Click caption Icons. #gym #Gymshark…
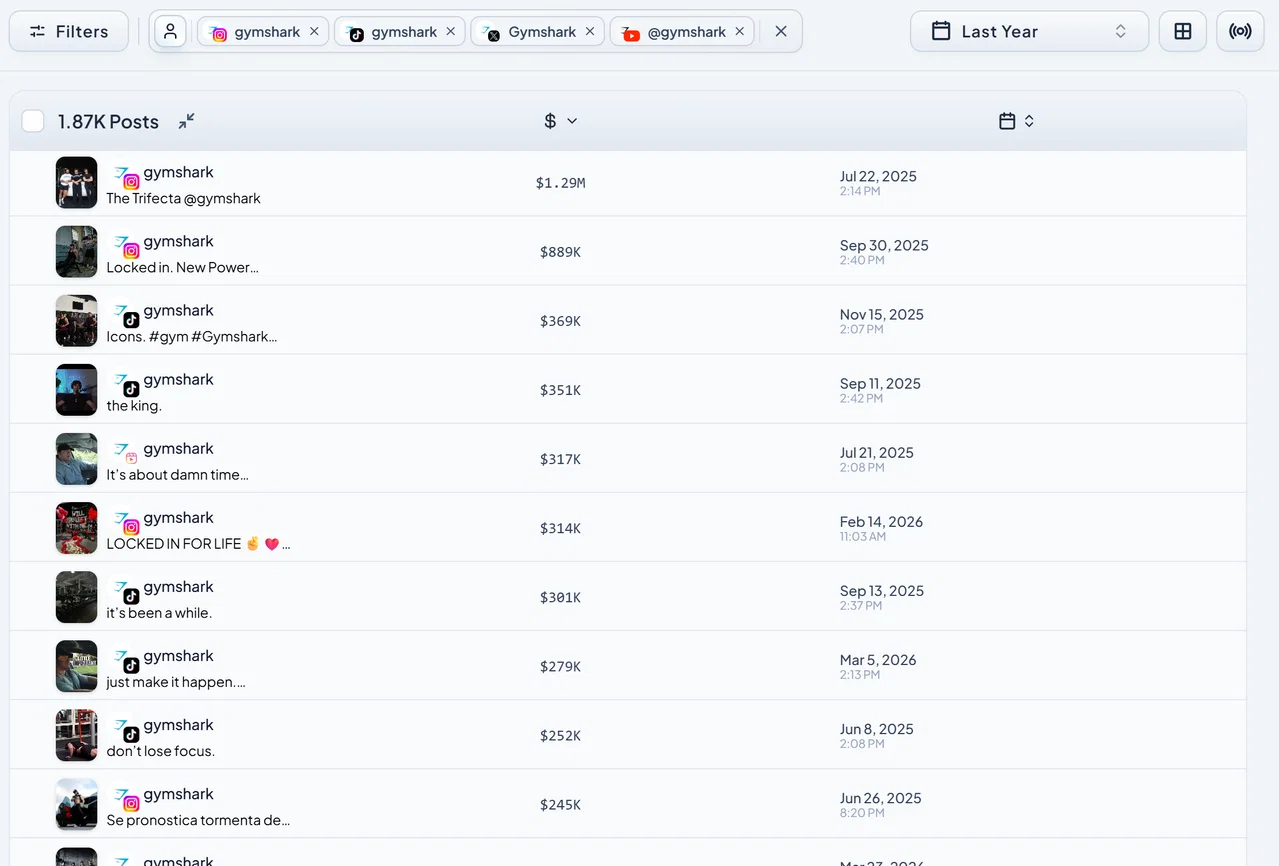Viewport: 1279px width, 866px height. (x=192, y=336)
